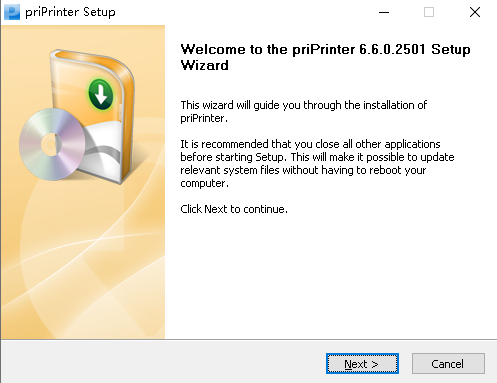Minimize the priPrinter Setup window

[x=384, y=12]
